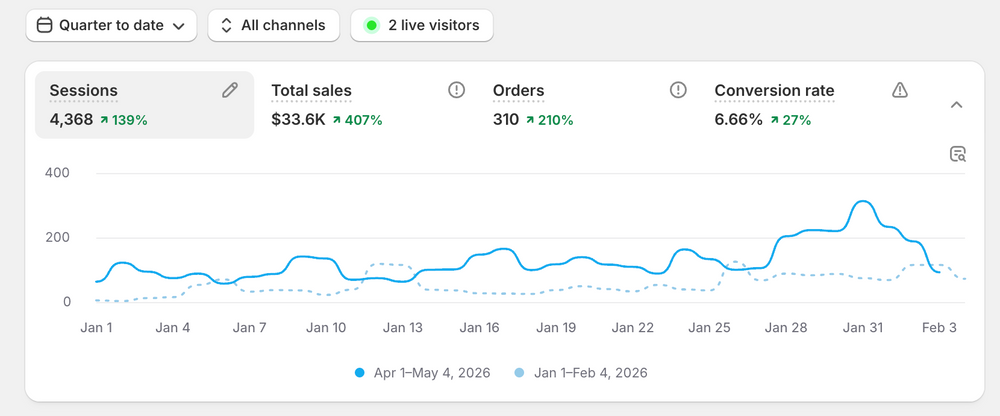The image size is (1000, 416).
Task: Click the 210% orders change
Action: pos(550,120)
